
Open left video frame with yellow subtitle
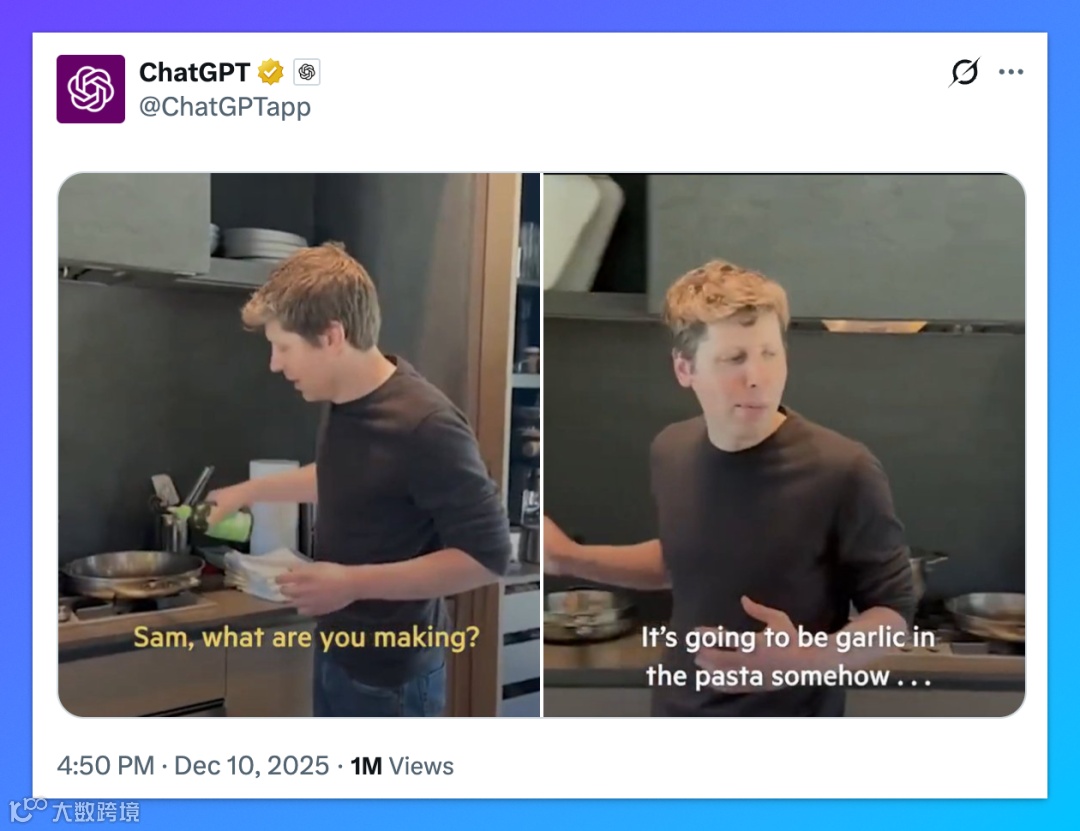click(x=299, y=445)
